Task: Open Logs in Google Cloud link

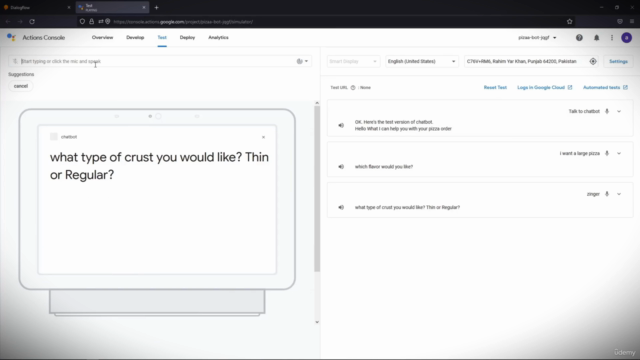Action: 545,88
